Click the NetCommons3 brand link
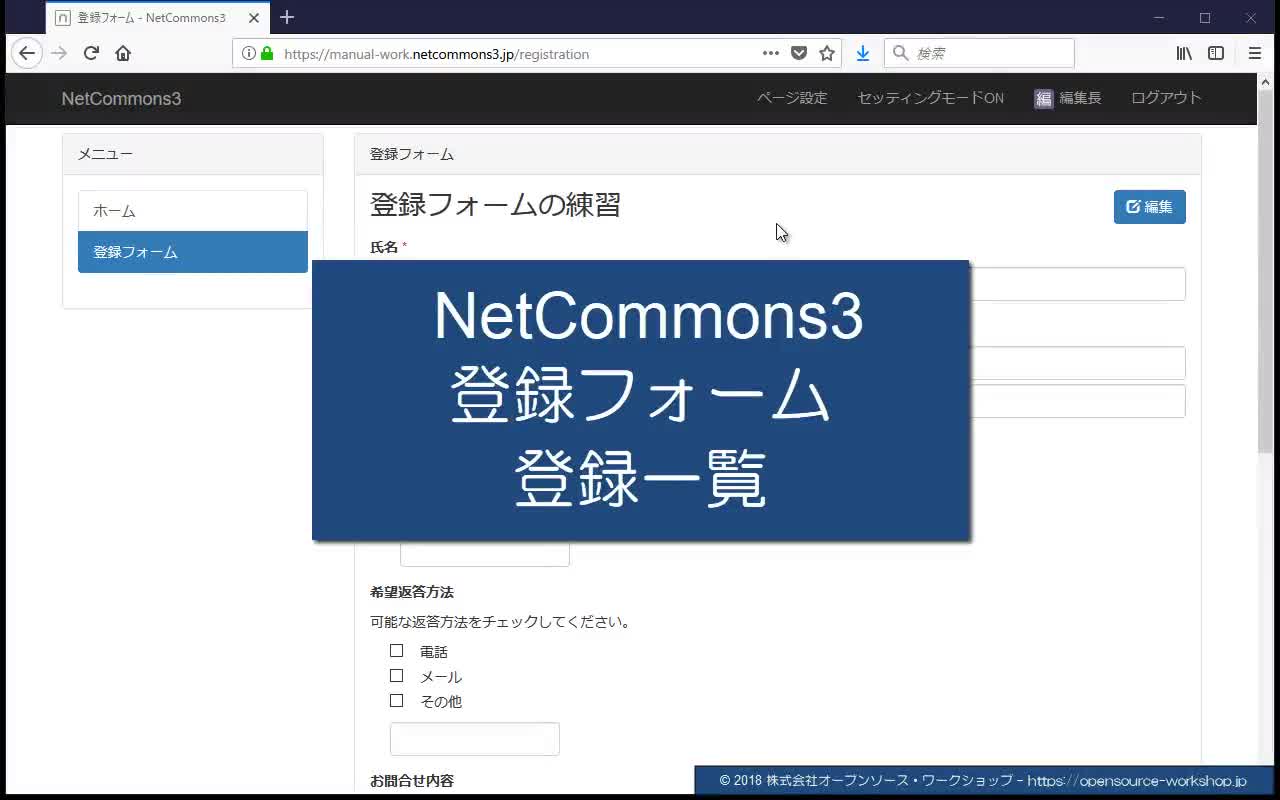 [x=121, y=99]
